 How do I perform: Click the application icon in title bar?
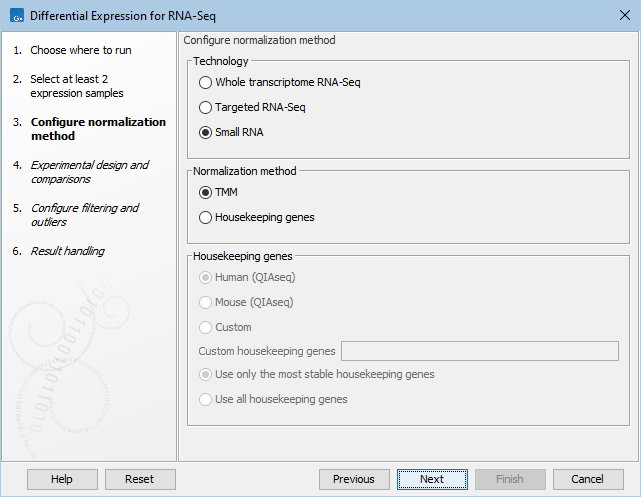pos(14,15)
